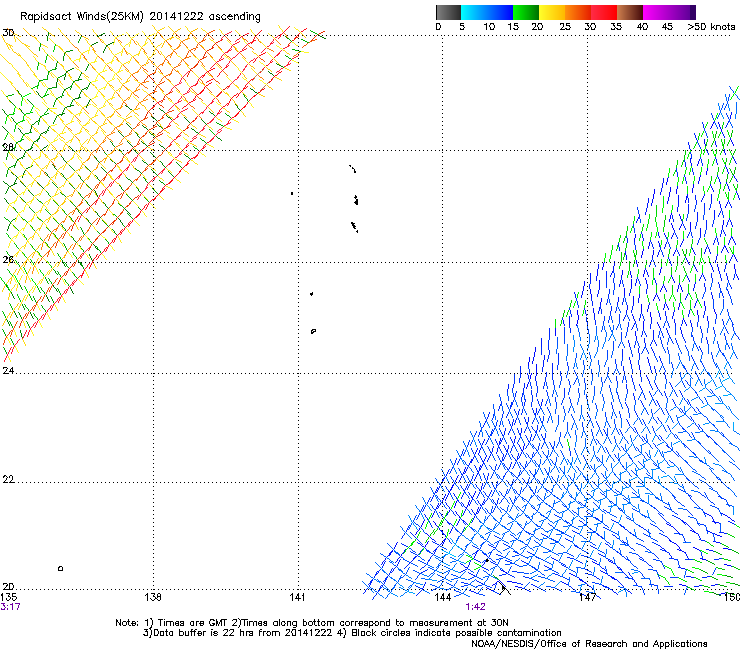Click the yellow 20-25 knots legend swatch
740x650 pixels.
552,12
